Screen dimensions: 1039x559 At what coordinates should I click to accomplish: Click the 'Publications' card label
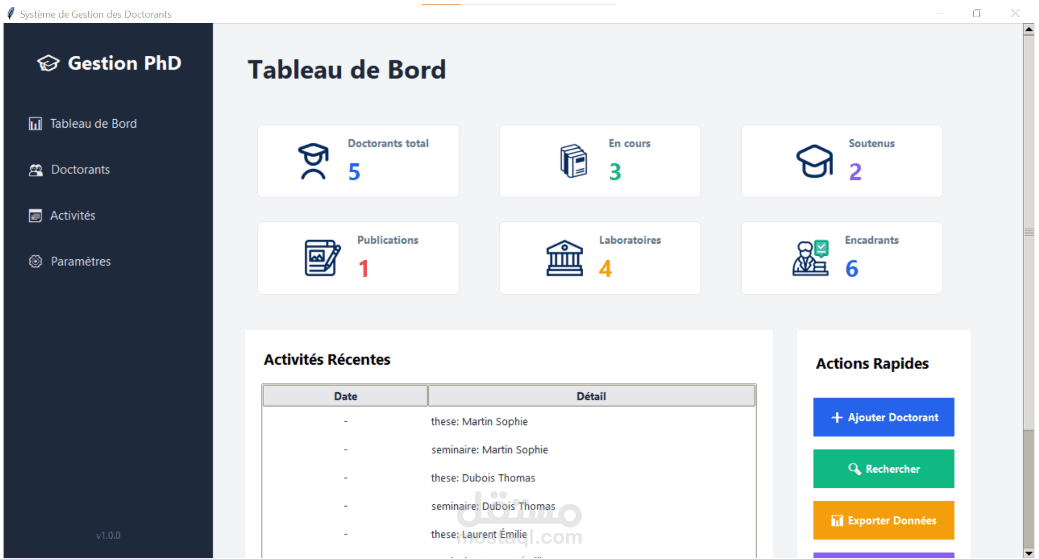coord(388,240)
